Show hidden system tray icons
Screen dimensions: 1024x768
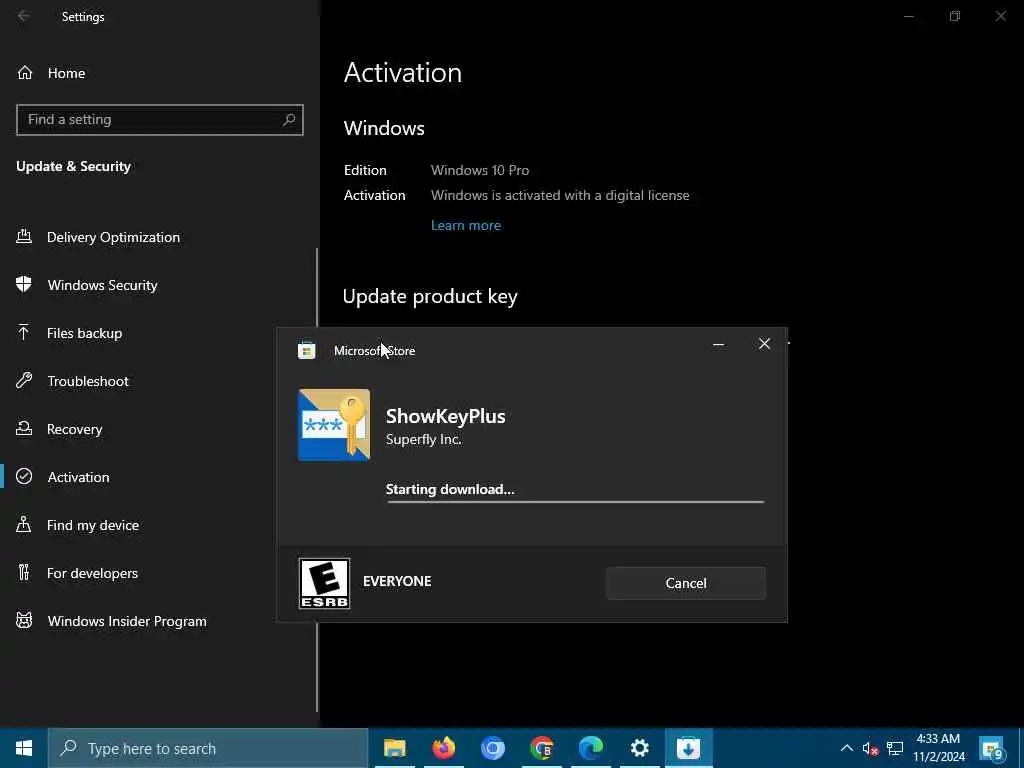846,748
